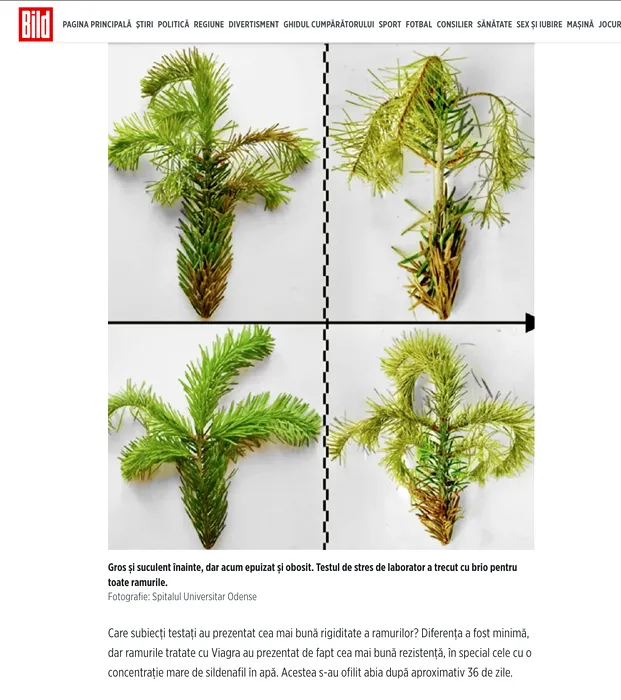Image resolution: width=621 pixels, height=700 pixels.
Task: Open the FOTBAL section
Action: tap(419, 25)
